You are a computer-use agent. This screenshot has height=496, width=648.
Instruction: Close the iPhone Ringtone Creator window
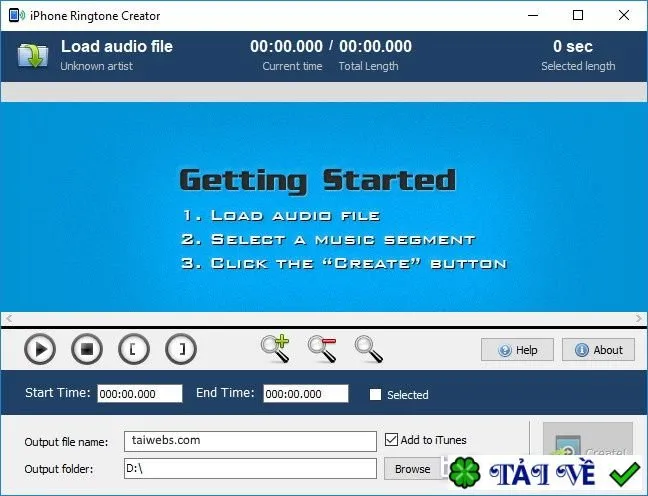pos(624,15)
